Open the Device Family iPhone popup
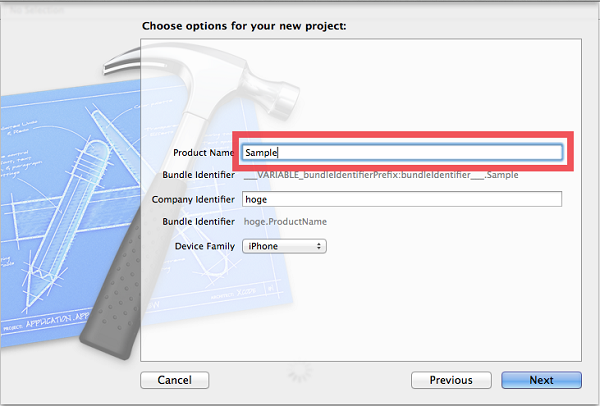 coord(284,246)
